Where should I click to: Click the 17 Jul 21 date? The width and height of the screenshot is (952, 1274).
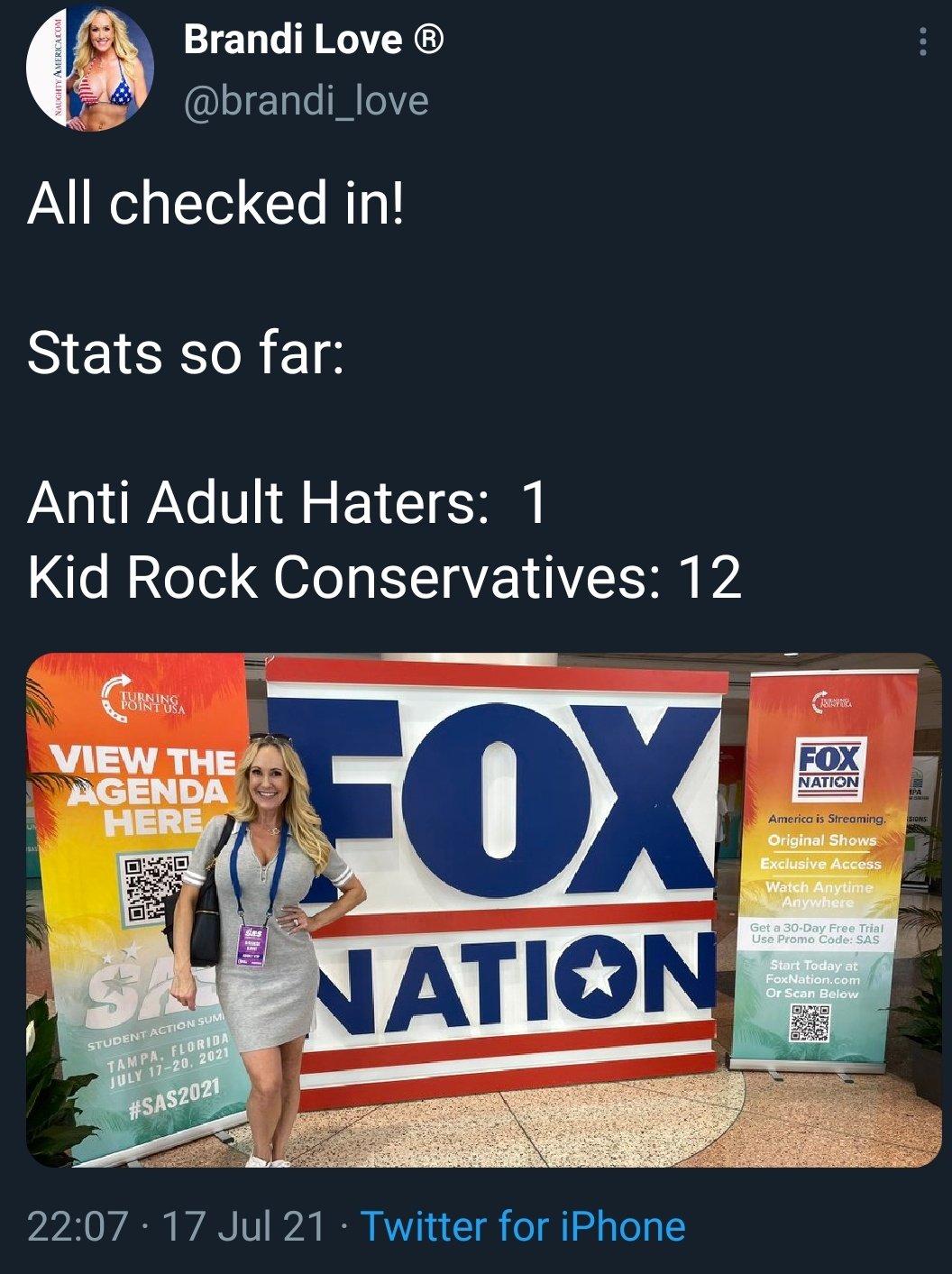243,1226
